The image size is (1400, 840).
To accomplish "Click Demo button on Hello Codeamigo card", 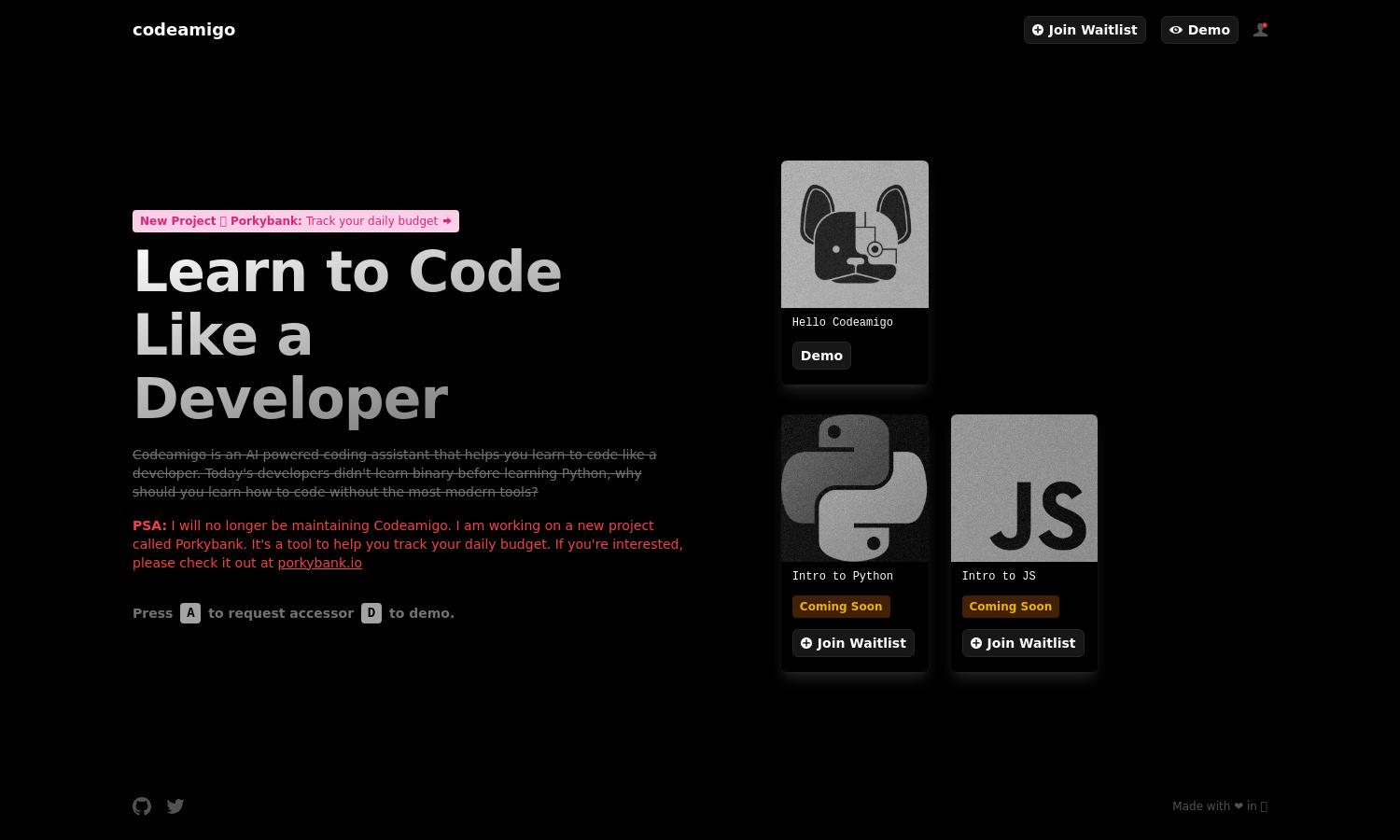I will pyautogui.click(x=821, y=356).
